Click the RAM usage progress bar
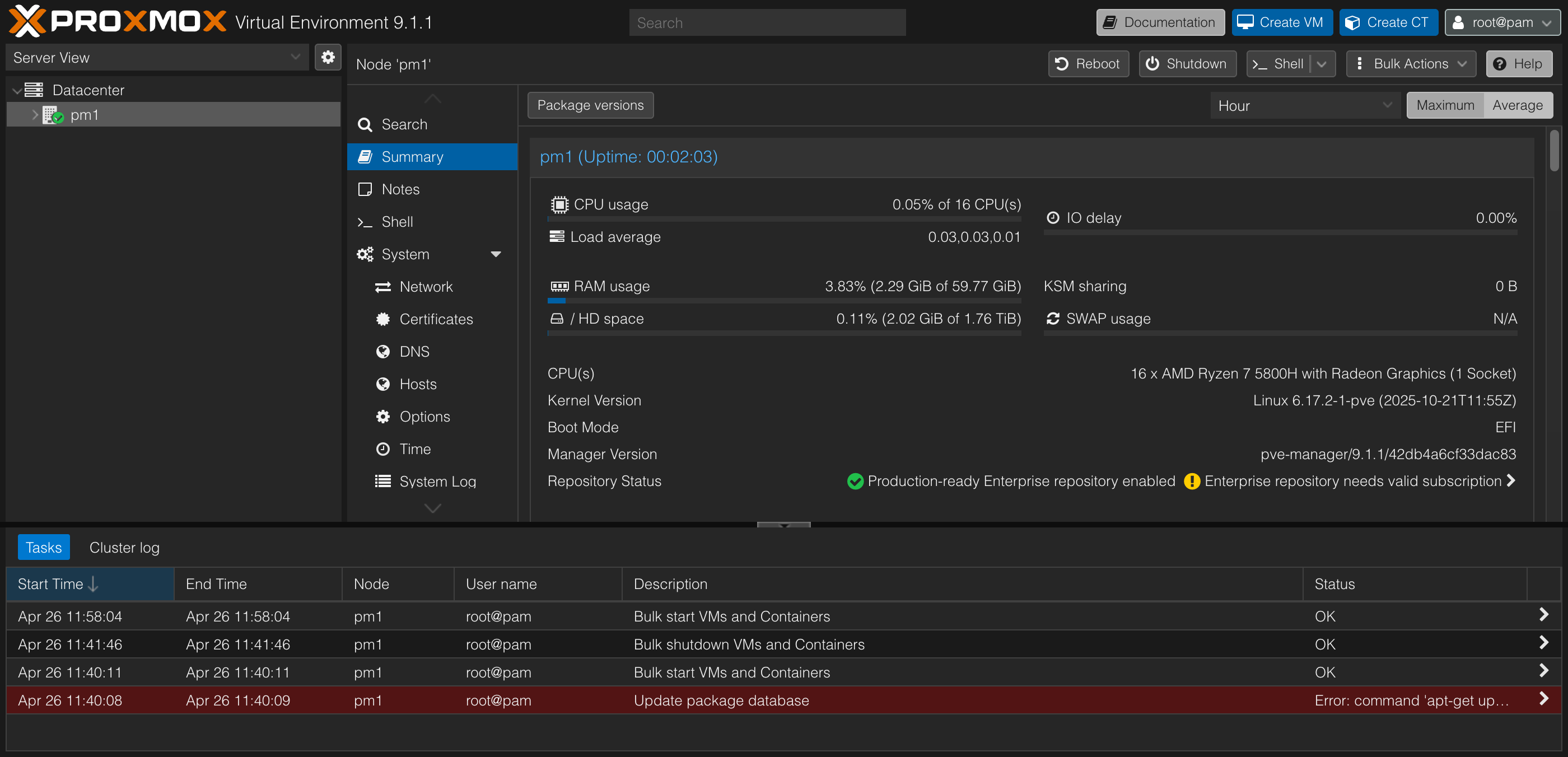Screen dimensions: 1568x757 784,301
